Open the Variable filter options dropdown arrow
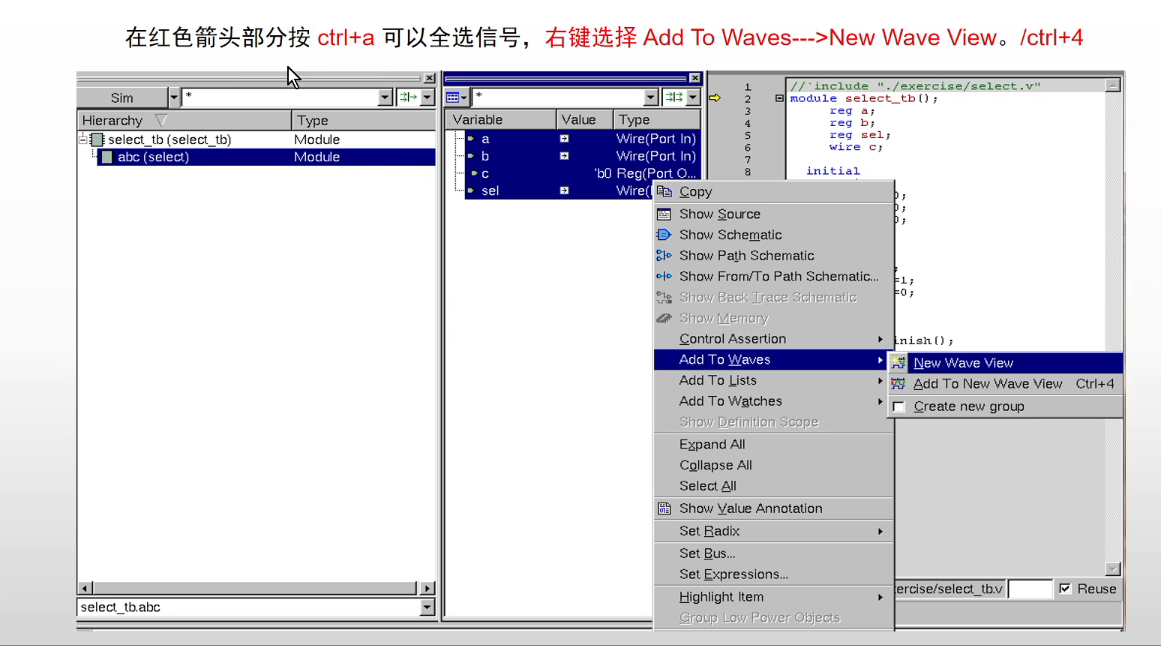 coord(693,97)
